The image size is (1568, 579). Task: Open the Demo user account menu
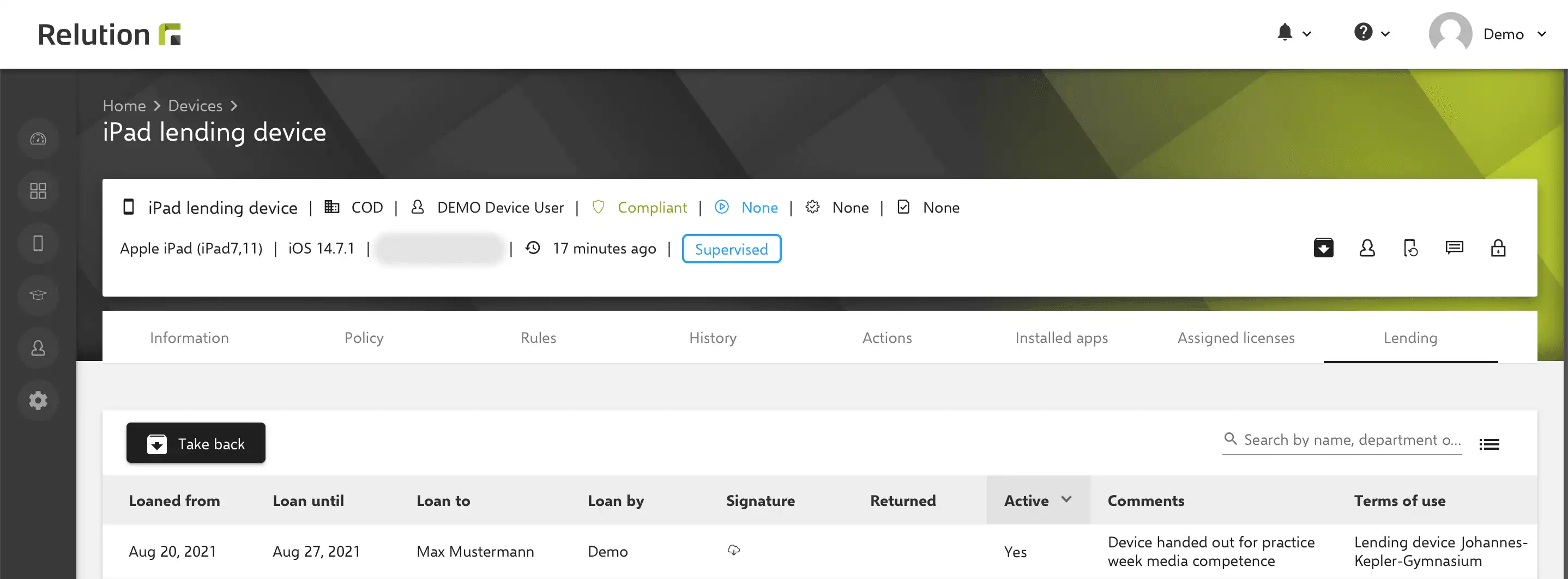1487,34
